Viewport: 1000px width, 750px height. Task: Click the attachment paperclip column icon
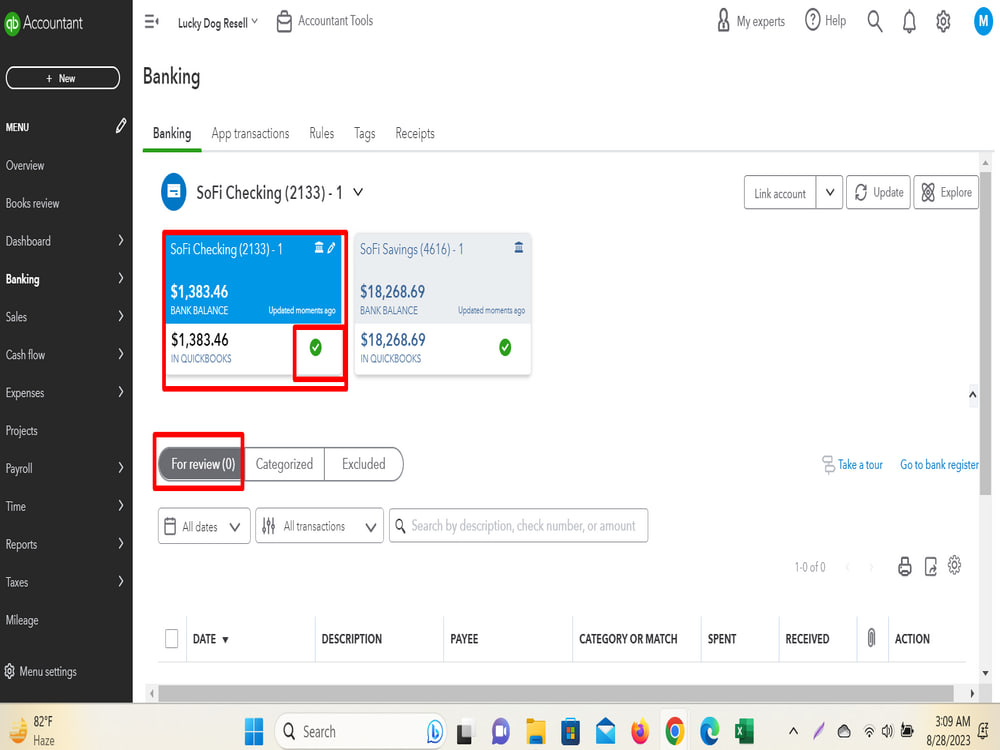pyautogui.click(x=871, y=638)
